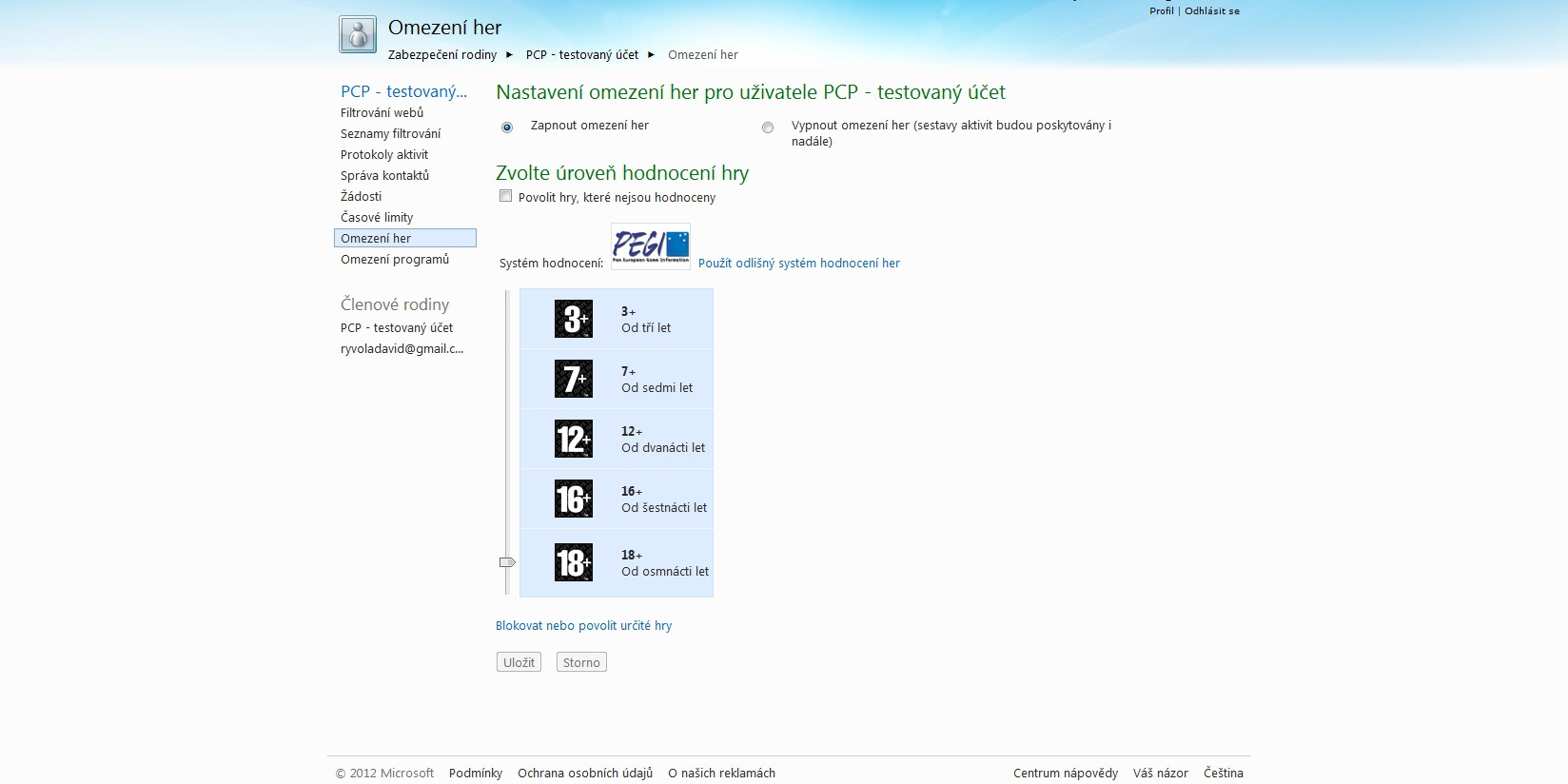The image size is (1568, 784).
Task: Click slider track near the 3+ level
Action: (507, 319)
